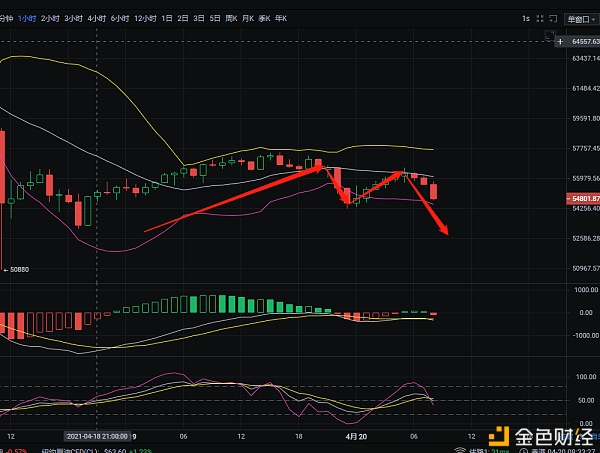Click the 52586.28 price axis label
600x453 pixels.
click(586, 238)
